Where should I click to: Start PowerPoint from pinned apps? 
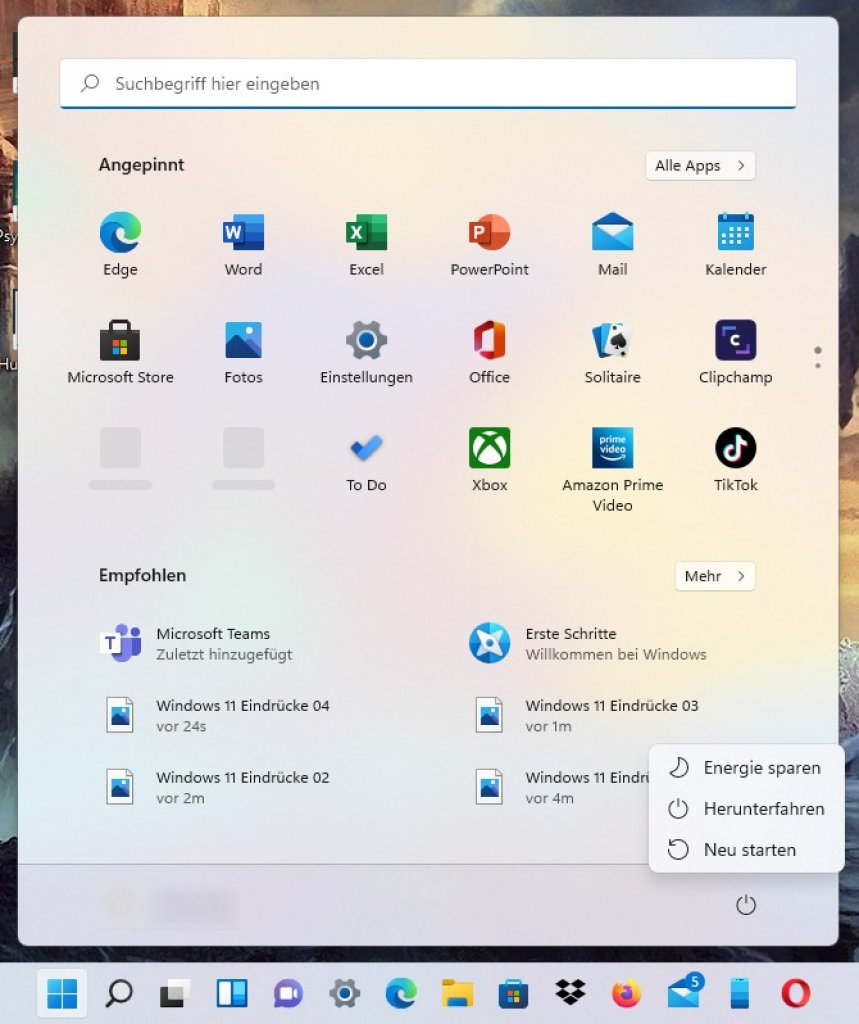489,244
